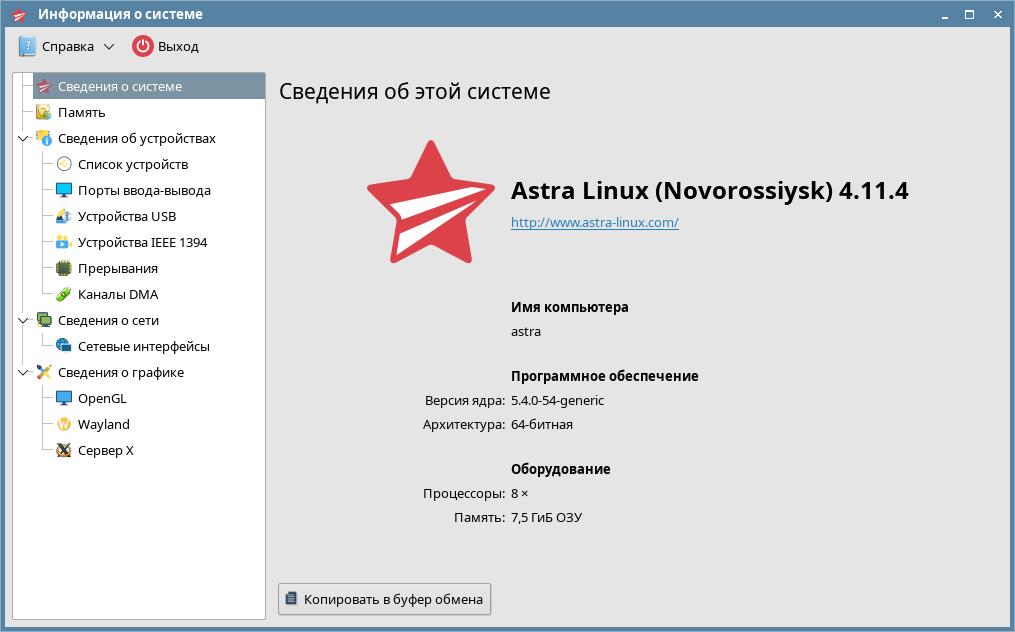Open 'Сетевые интерфейсы' page
Screen dimensions: 1015x632
tap(144, 346)
